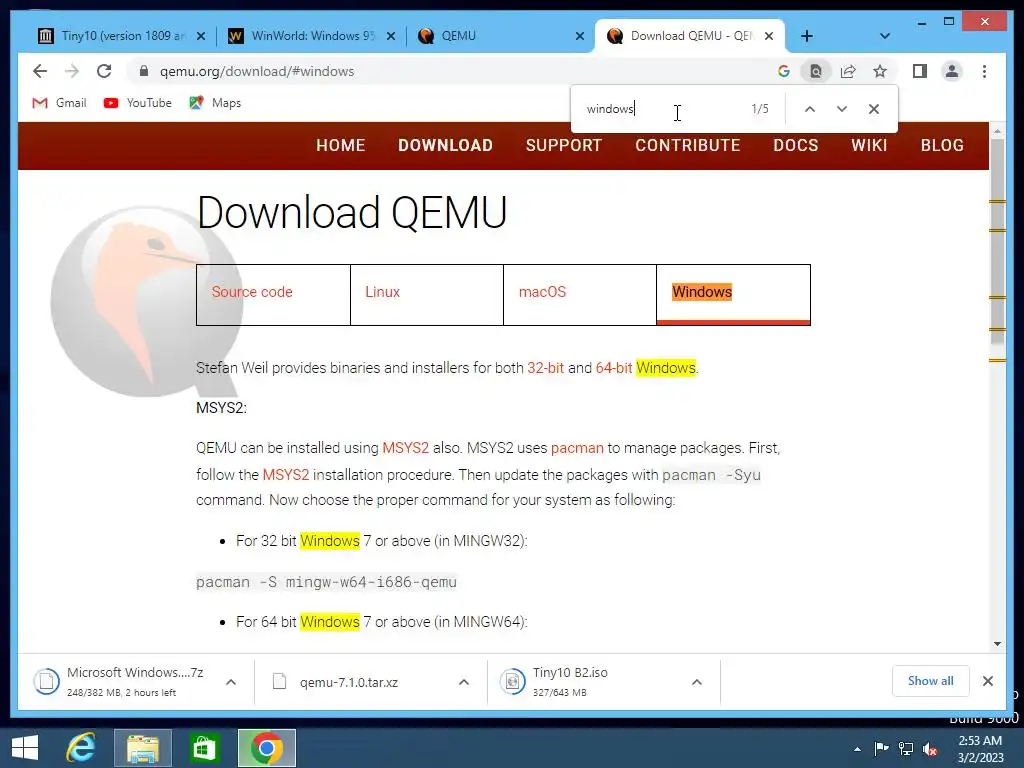
Task: Open the tab search chevron
Action: click(x=885, y=36)
